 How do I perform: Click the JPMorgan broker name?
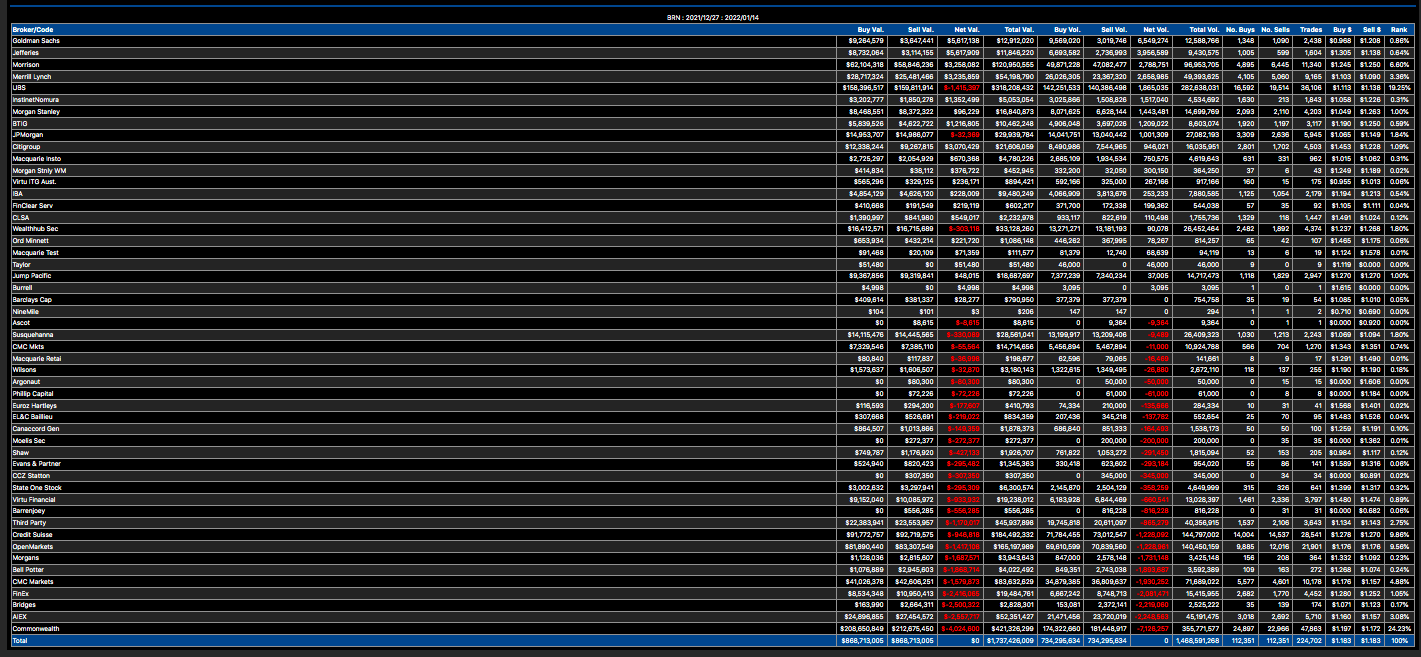point(28,135)
